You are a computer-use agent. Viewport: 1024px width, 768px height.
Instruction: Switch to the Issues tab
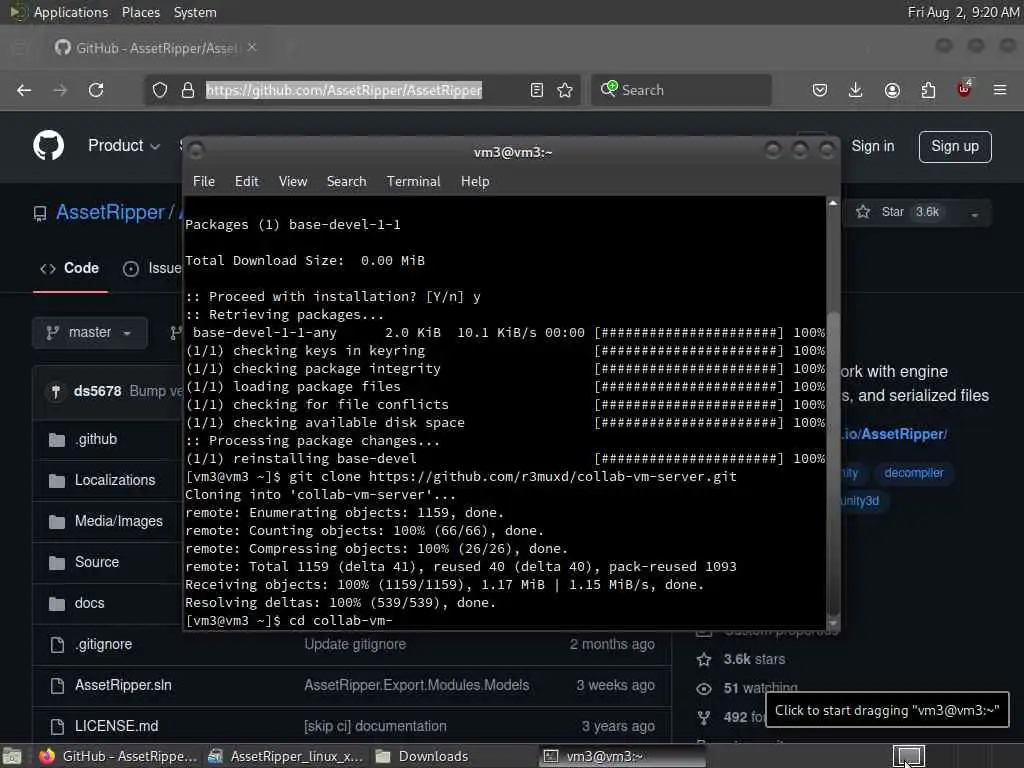152,268
